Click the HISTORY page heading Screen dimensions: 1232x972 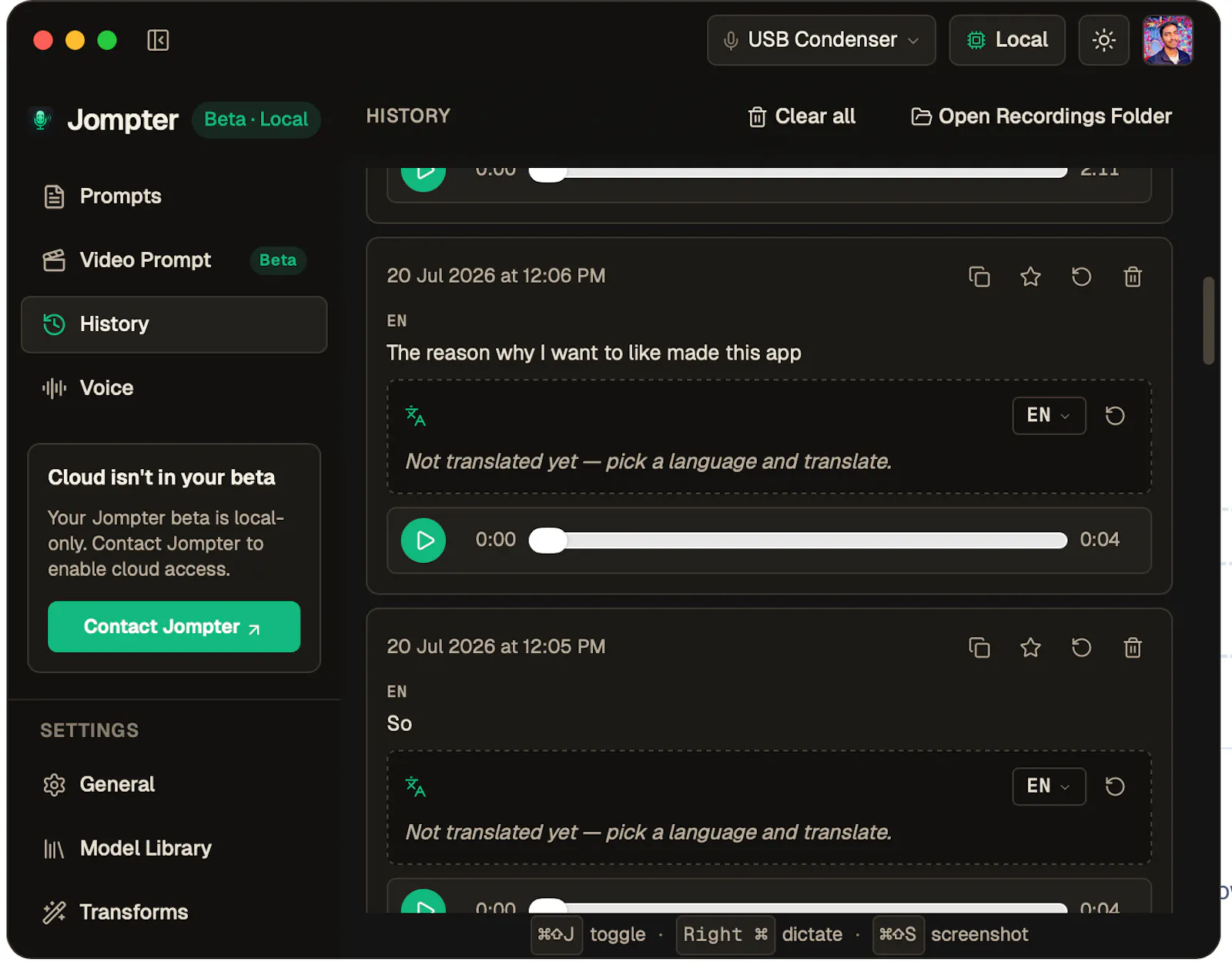click(408, 116)
